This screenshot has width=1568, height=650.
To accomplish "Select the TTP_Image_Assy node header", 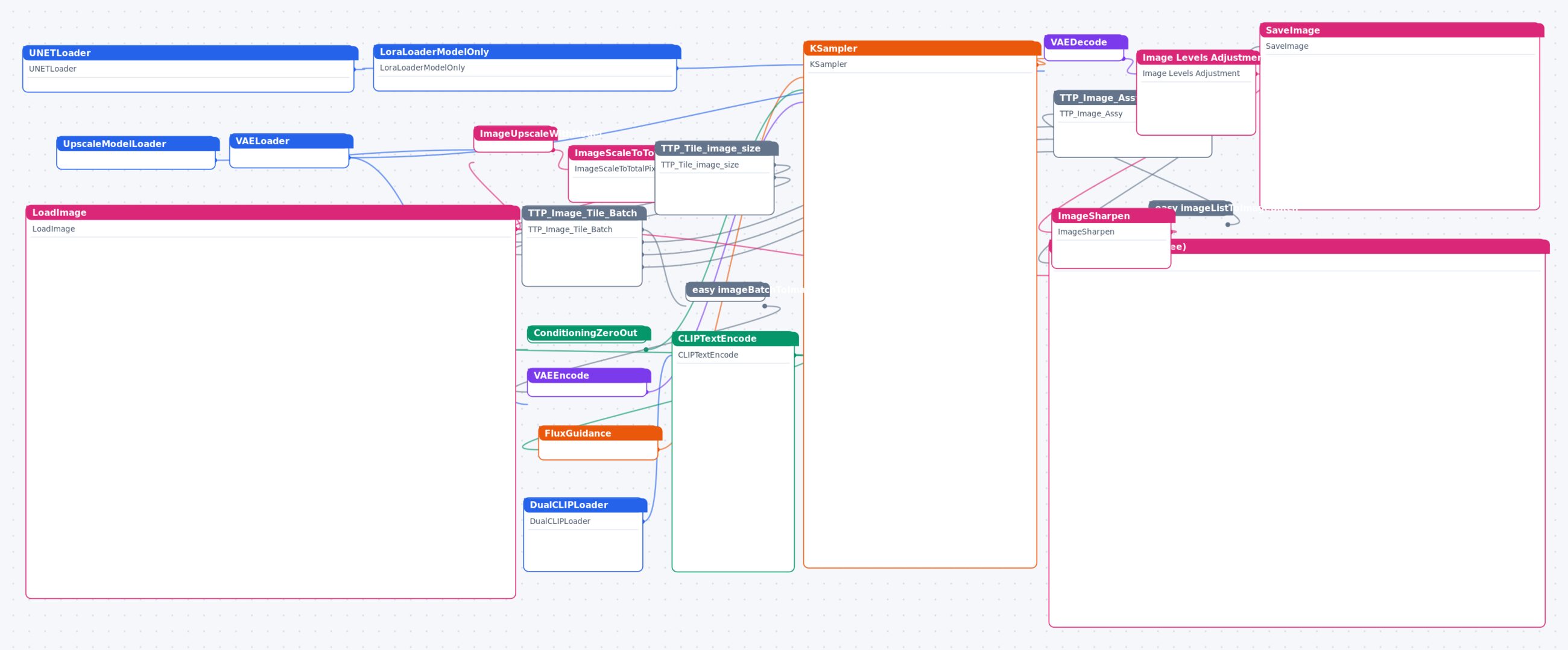I will [x=1095, y=97].
